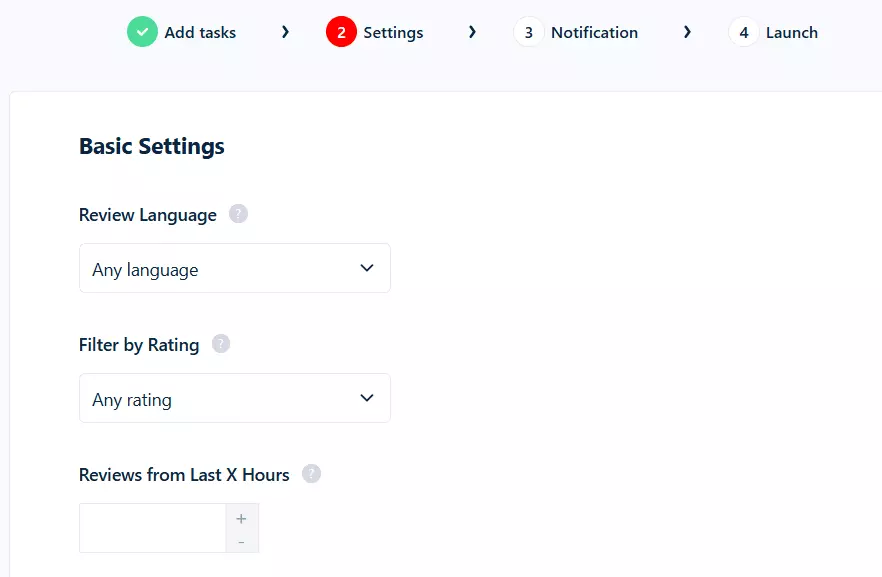Viewport: 882px width, 577px height.
Task: Go to the Launch step
Action: coord(792,32)
